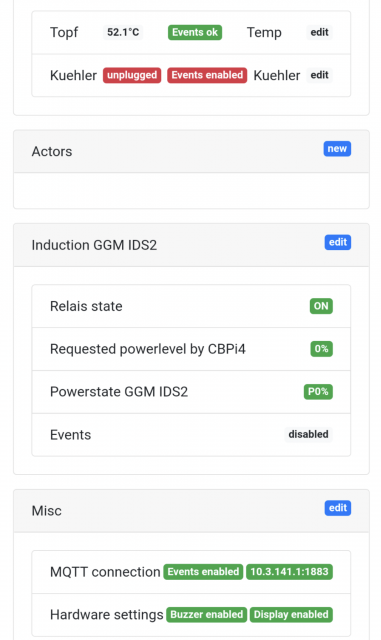The height and width of the screenshot is (640, 381).
Task: Edit the Induction GGM IDS2 settings
Action: pyautogui.click(x=338, y=242)
